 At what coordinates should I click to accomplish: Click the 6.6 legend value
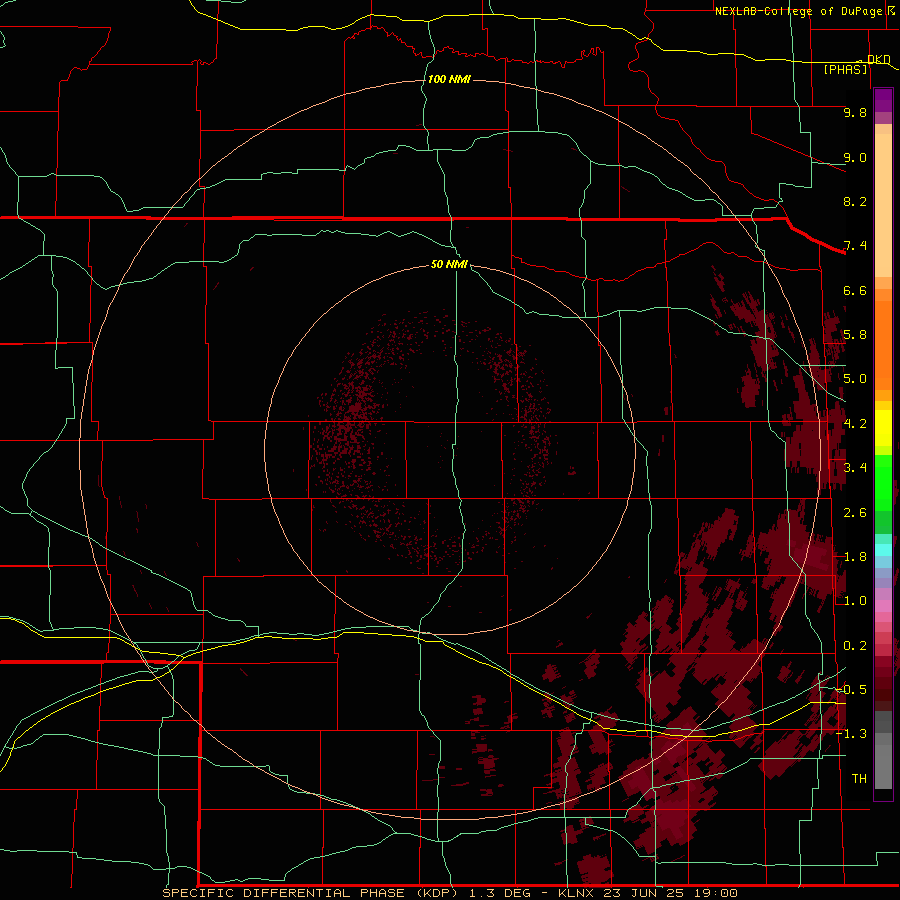tap(855, 290)
